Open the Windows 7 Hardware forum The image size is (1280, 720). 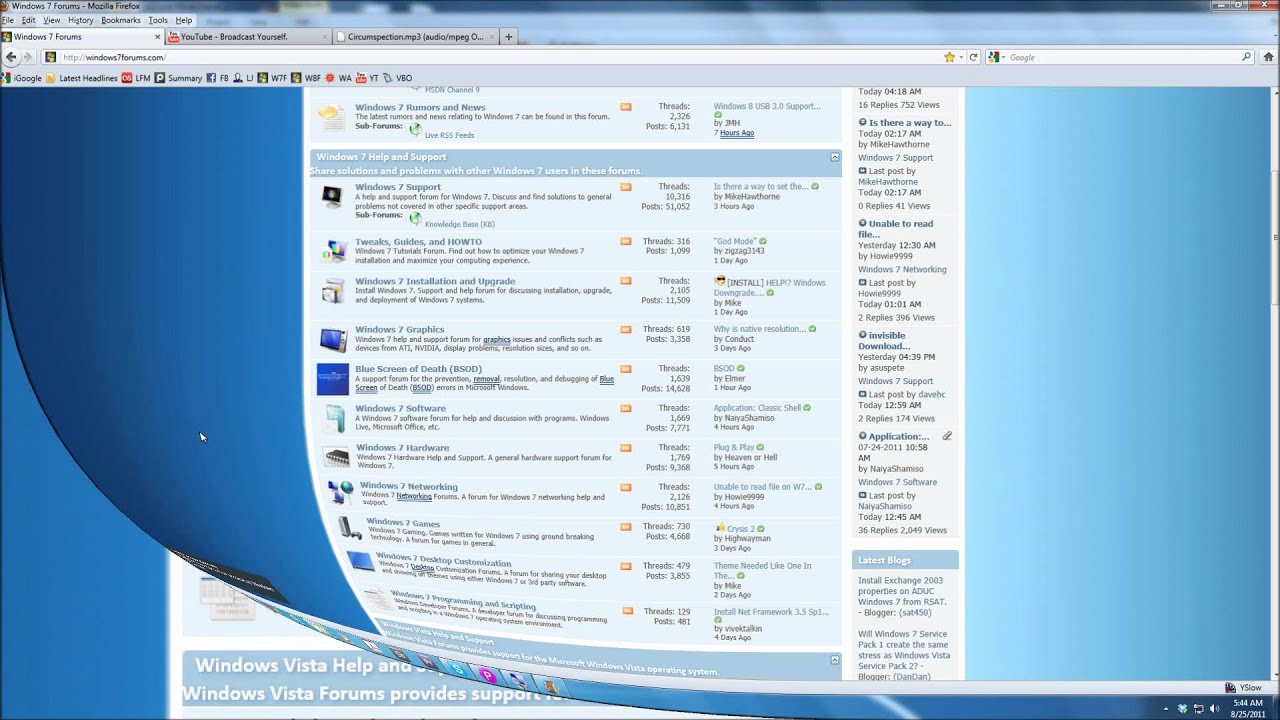402,448
